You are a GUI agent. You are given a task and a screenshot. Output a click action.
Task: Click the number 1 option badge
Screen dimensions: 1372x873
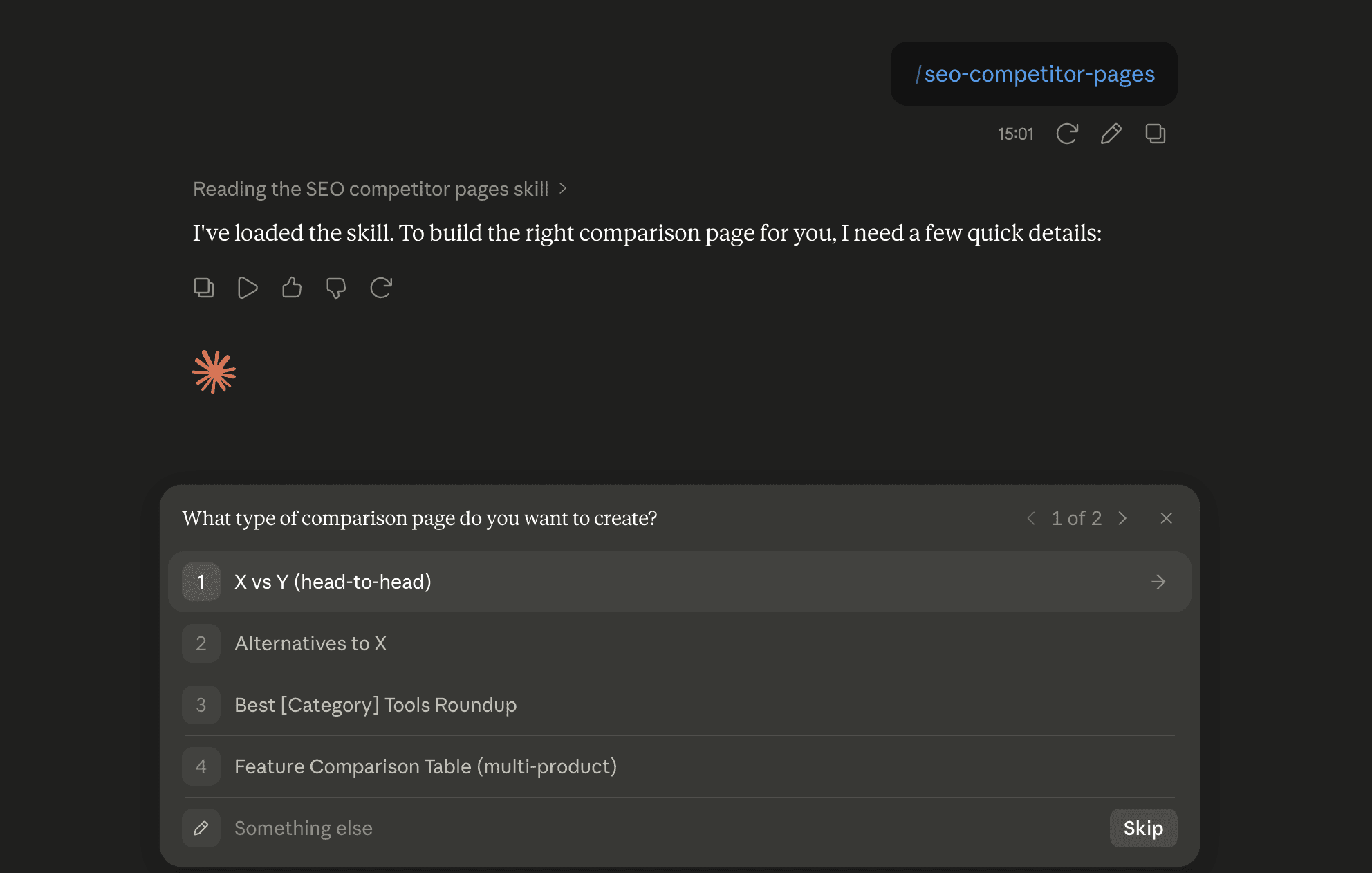(201, 582)
